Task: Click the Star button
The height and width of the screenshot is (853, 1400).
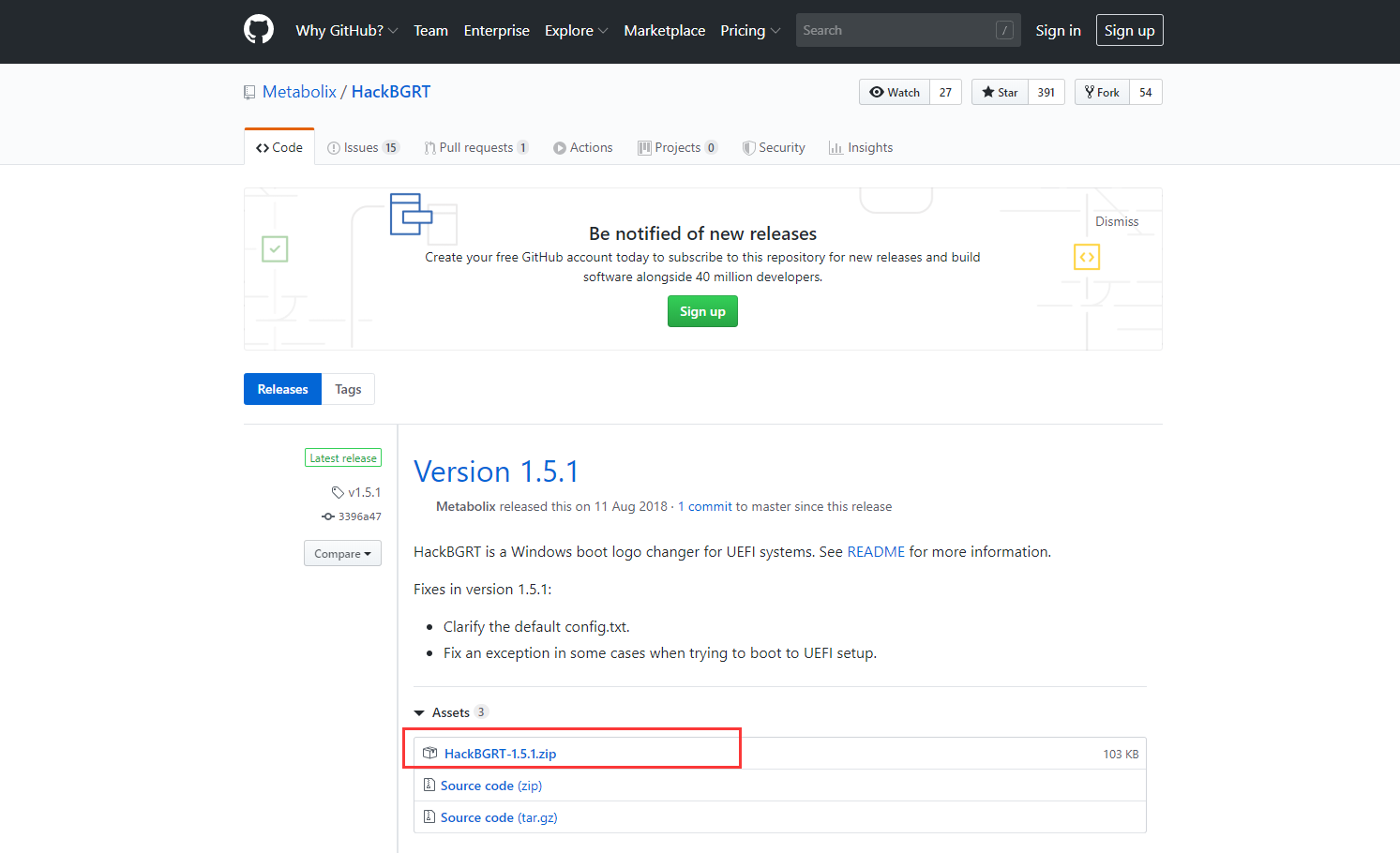Action: click(x=1000, y=92)
